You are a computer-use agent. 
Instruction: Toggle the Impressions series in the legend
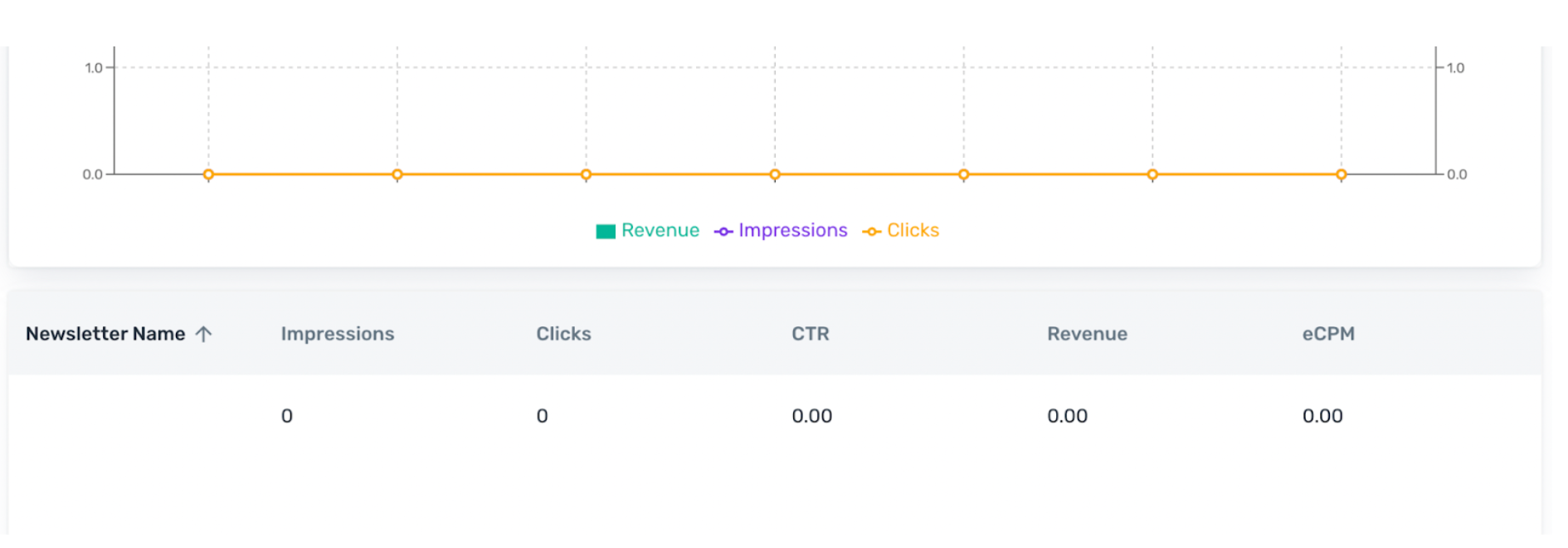[x=781, y=231]
